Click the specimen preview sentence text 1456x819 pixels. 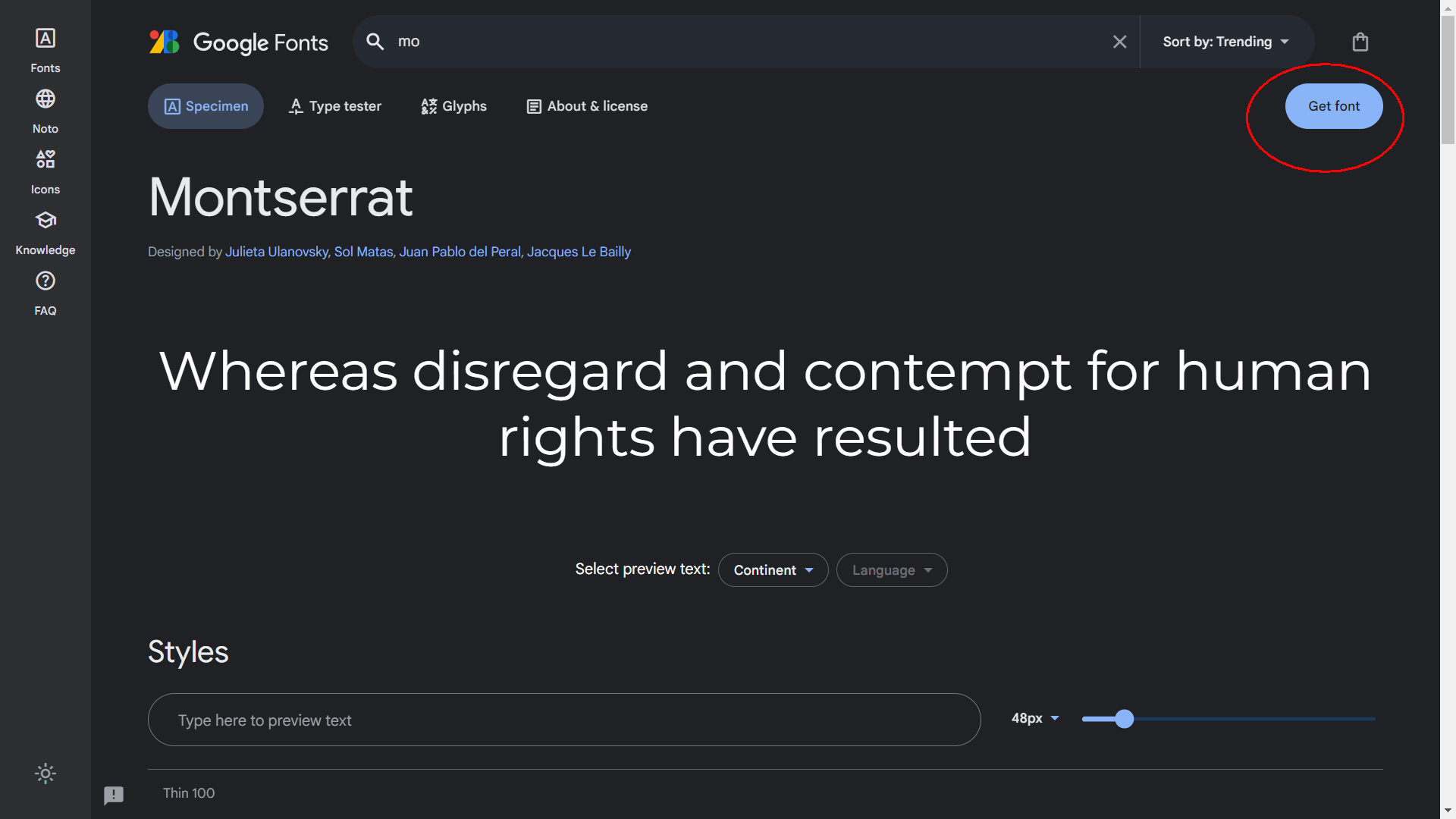pos(765,404)
